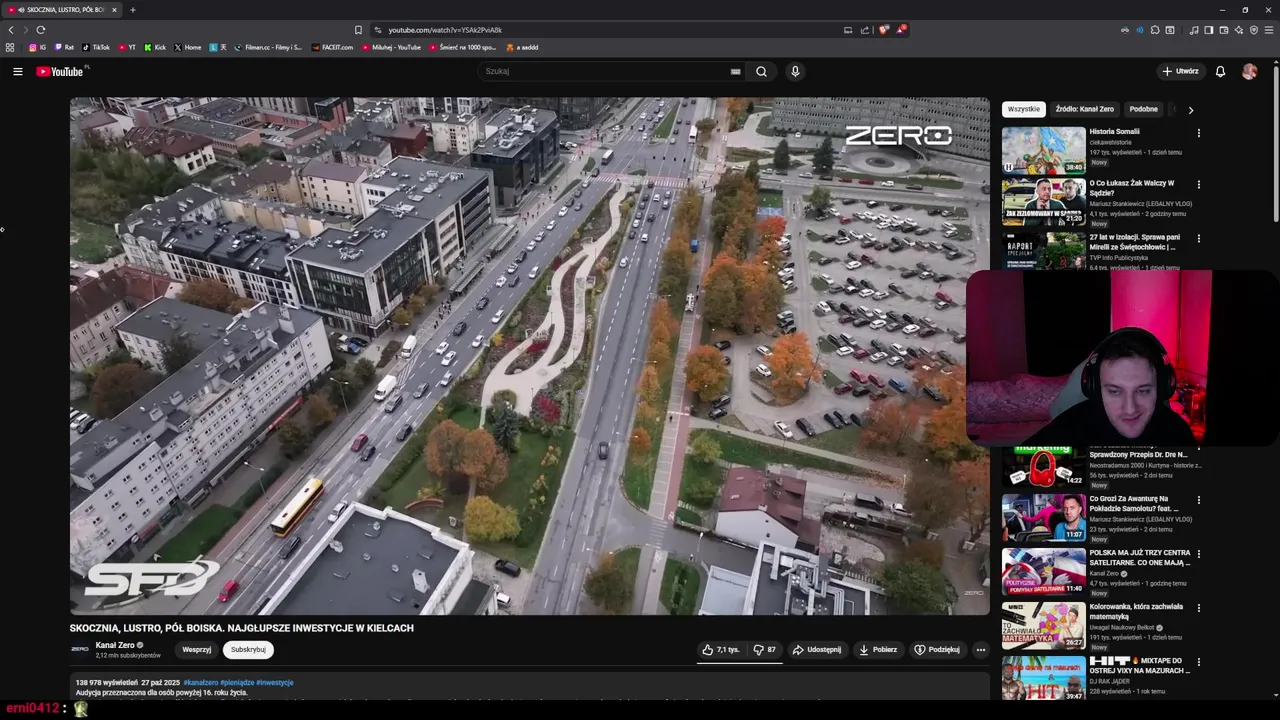
Task: Open the on-screen keyboard in search bar
Action: click(x=735, y=71)
